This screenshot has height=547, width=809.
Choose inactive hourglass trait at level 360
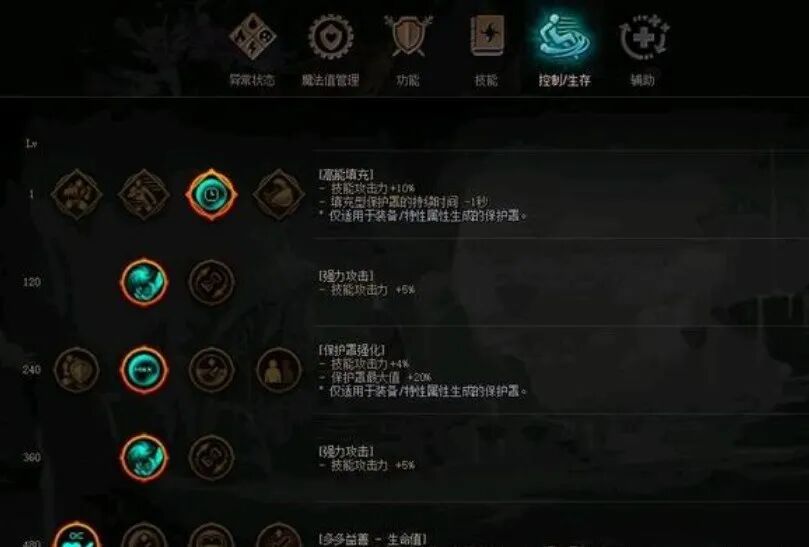coord(212,458)
